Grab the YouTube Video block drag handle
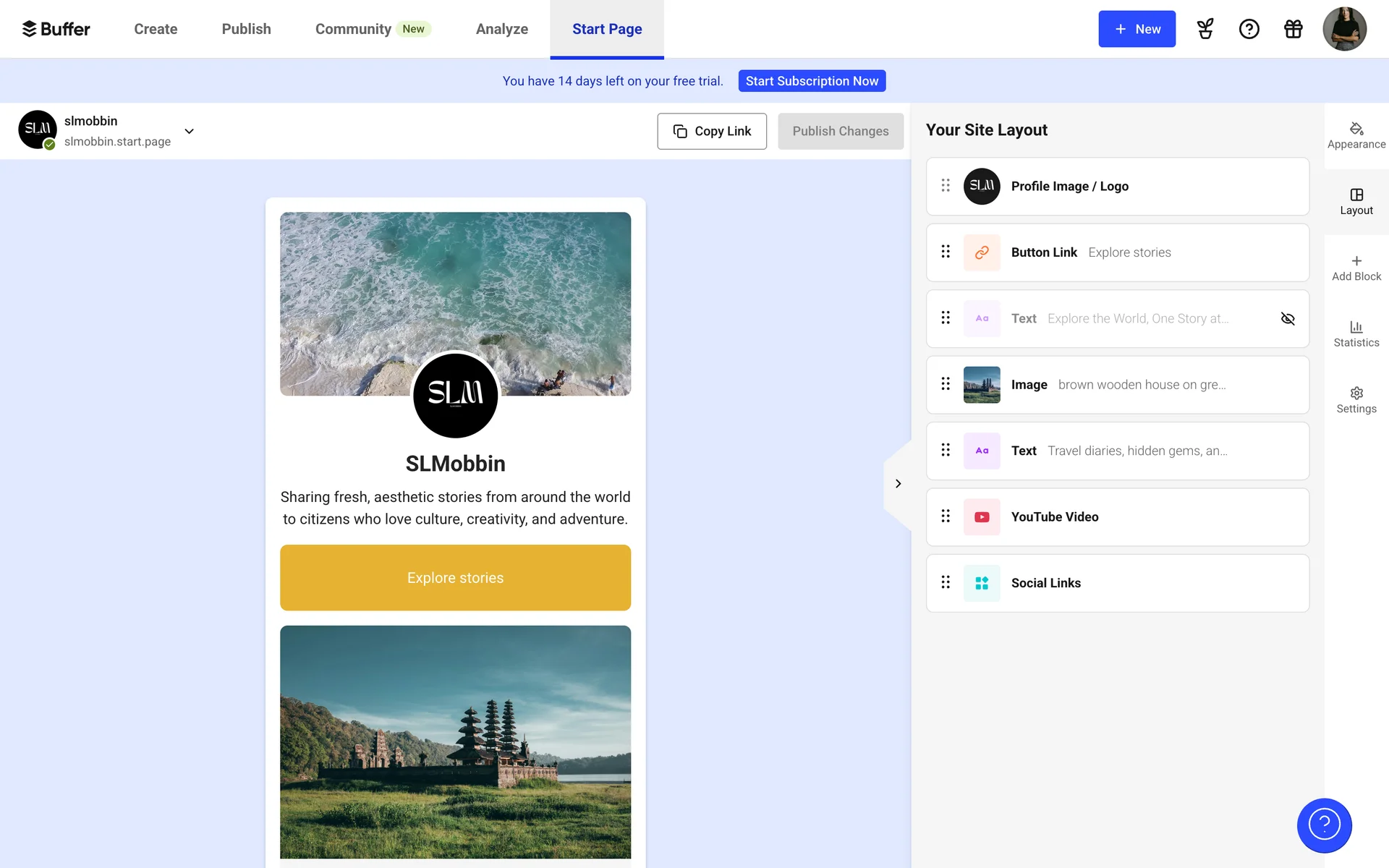This screenshot has height=868, width=1389. [946, 516]
